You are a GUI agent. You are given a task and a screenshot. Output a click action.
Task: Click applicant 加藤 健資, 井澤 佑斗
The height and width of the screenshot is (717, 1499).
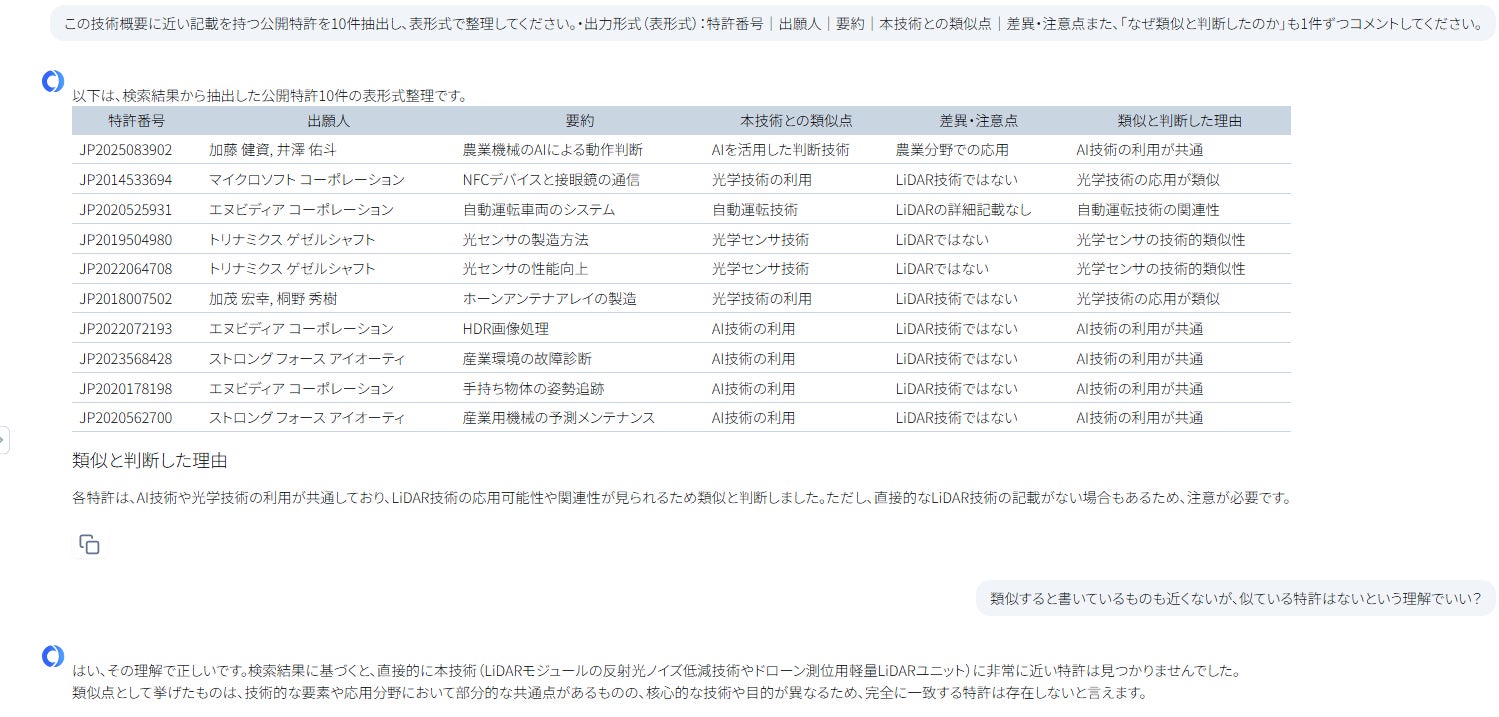coord(273,150)
